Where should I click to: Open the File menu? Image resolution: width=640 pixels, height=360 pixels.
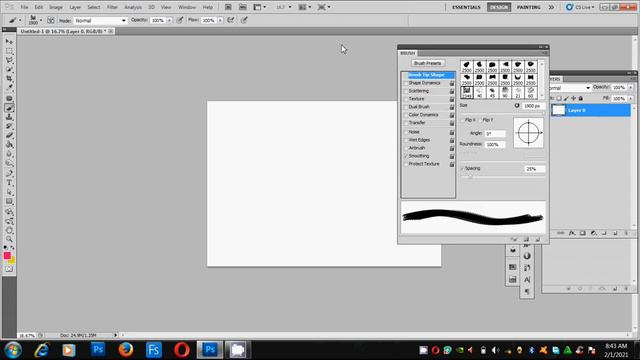(24, 7)
